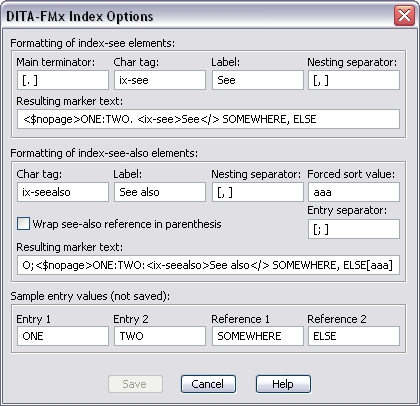Select the Reference 1 field with SOMEWHERE

click(x=258, y=336)
